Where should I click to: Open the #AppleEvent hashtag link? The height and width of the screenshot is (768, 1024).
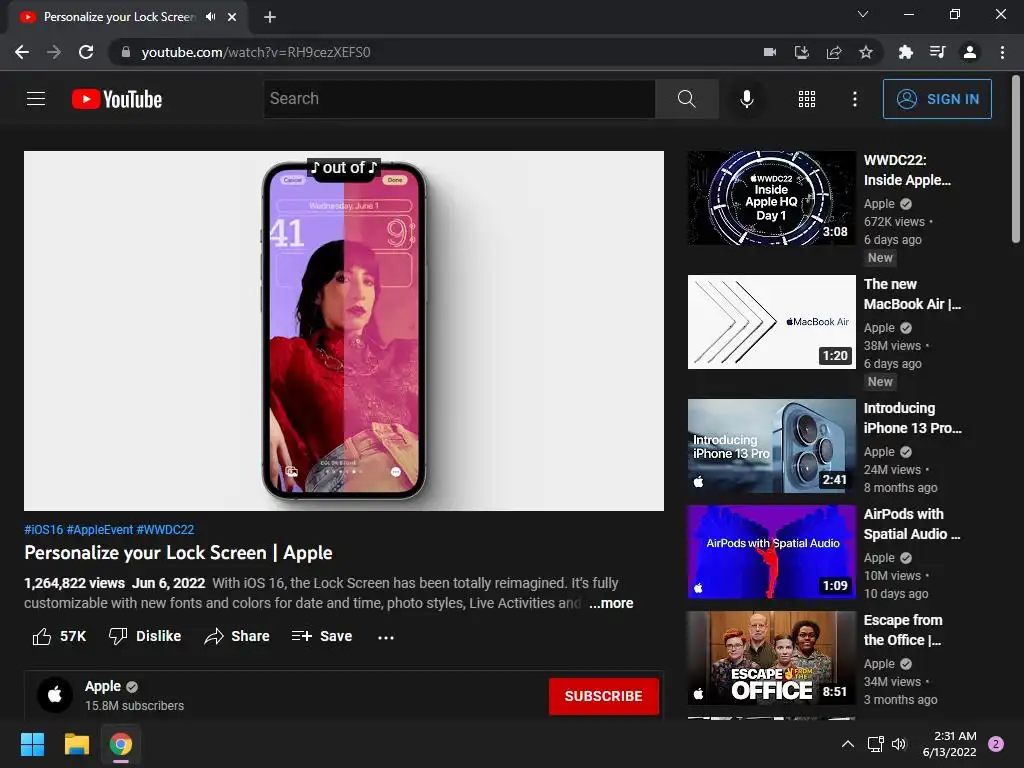click(100, 530)
